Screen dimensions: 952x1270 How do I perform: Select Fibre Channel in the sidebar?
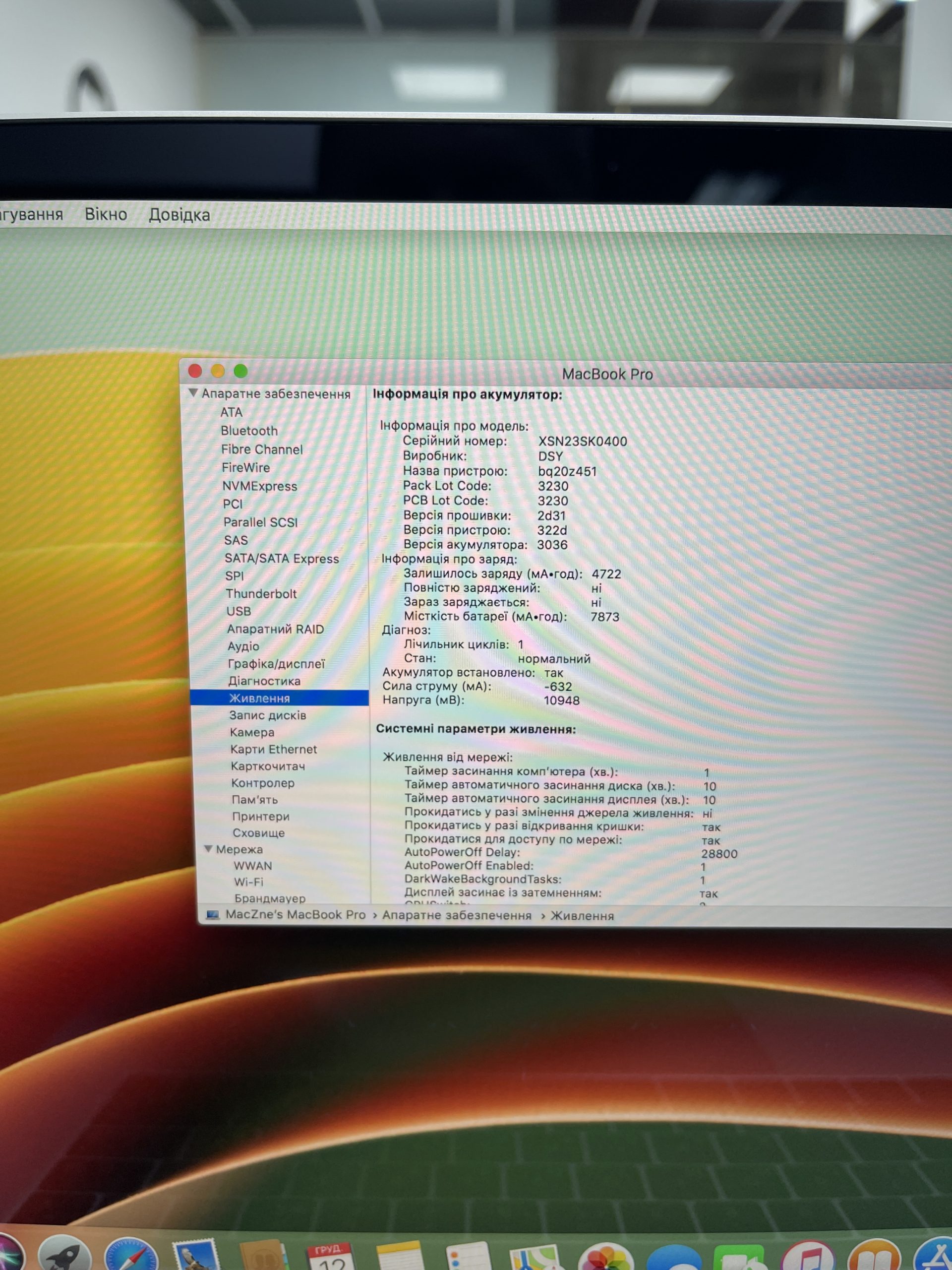[262, 449]
